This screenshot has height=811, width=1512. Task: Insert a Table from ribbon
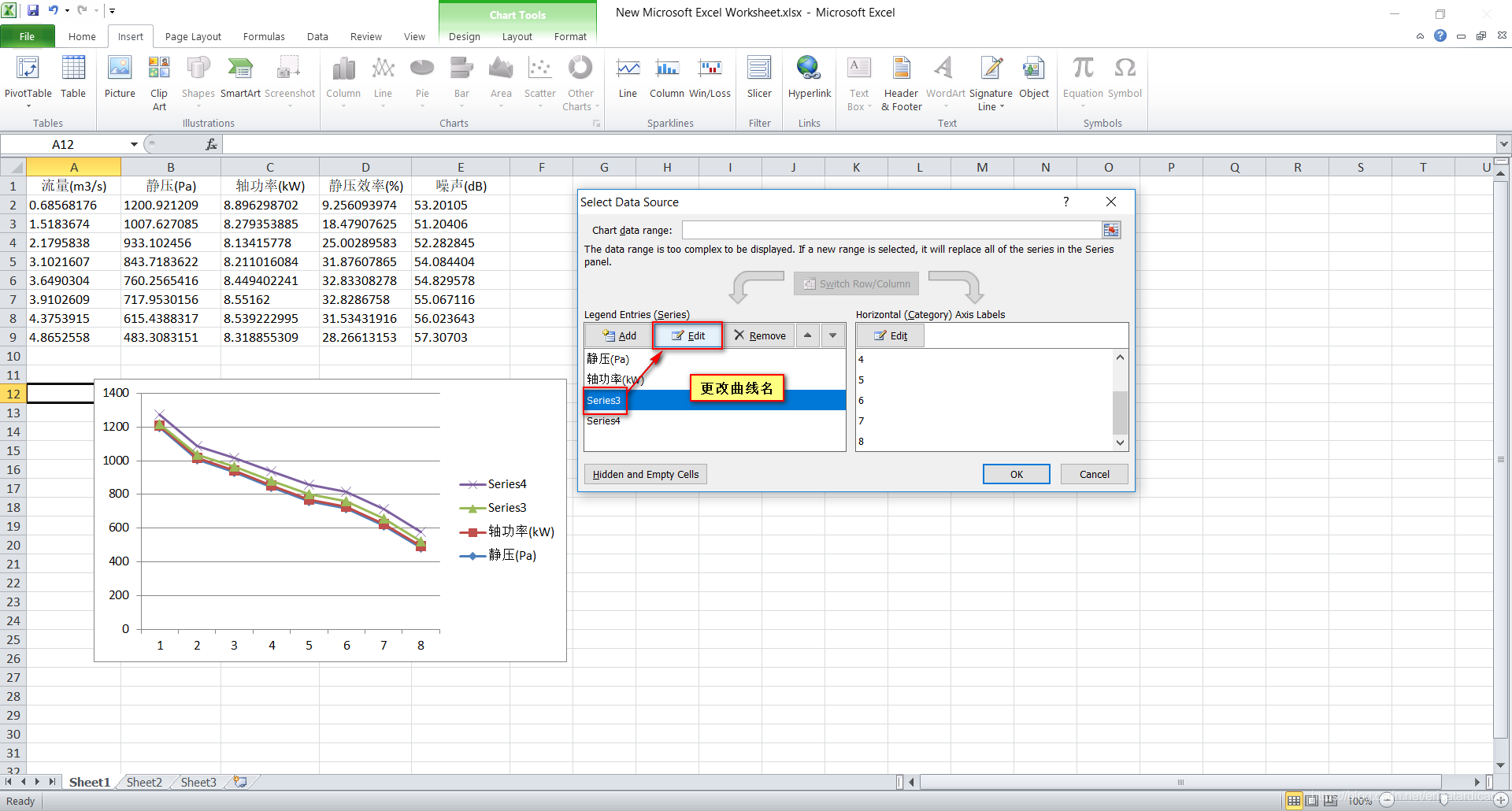(x=73, y=77)
